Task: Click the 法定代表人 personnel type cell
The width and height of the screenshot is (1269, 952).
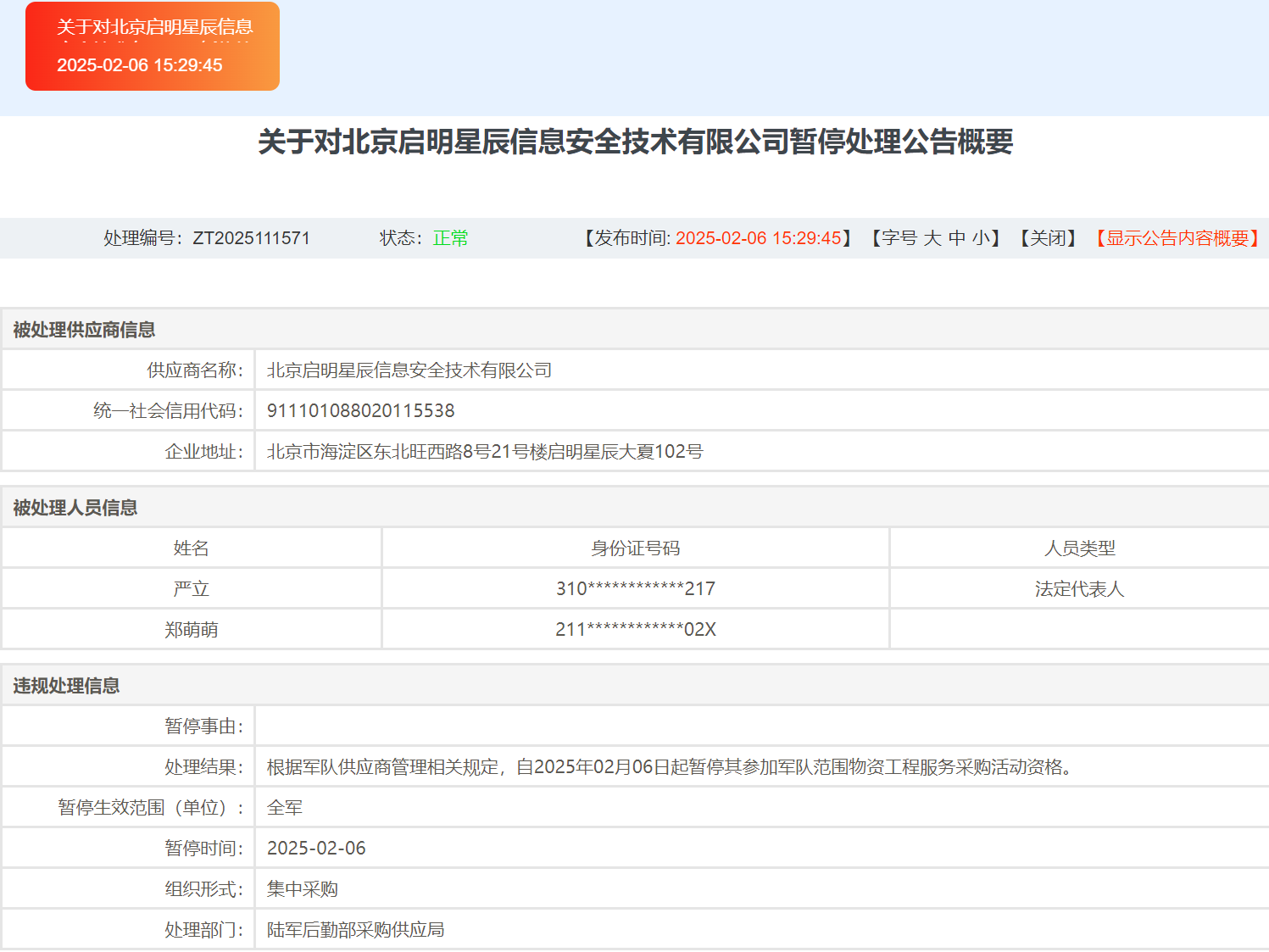Action: tap(1079, 589)
